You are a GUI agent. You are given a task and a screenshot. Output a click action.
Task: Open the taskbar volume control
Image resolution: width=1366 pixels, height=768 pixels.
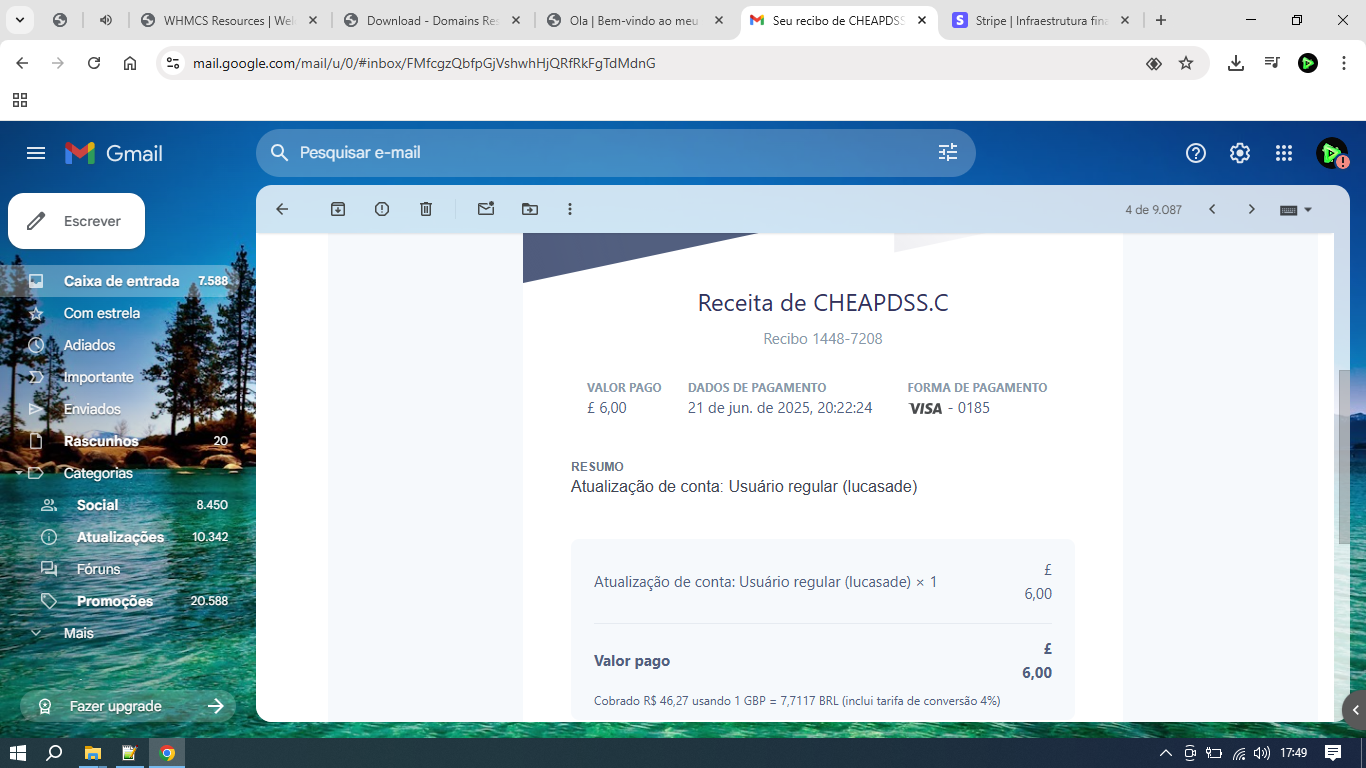1262,753
